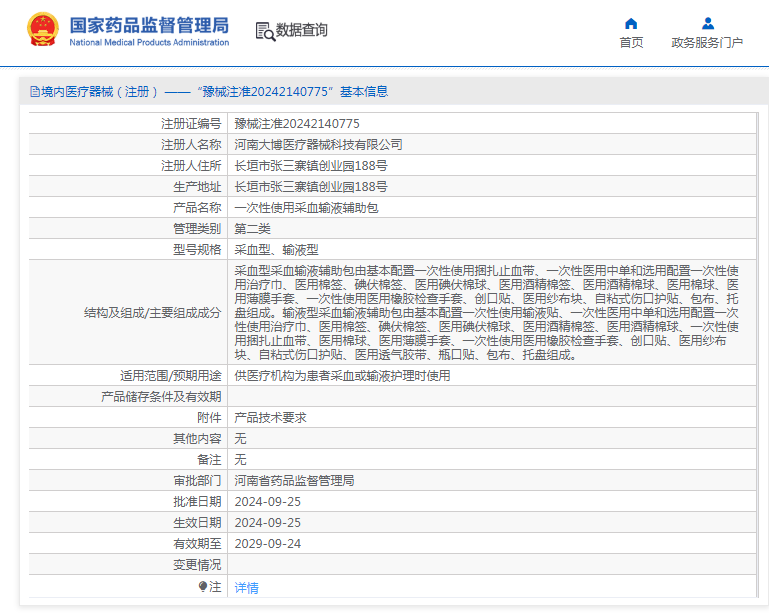Click the 注册人名称 row label

(x=191, y=145)
